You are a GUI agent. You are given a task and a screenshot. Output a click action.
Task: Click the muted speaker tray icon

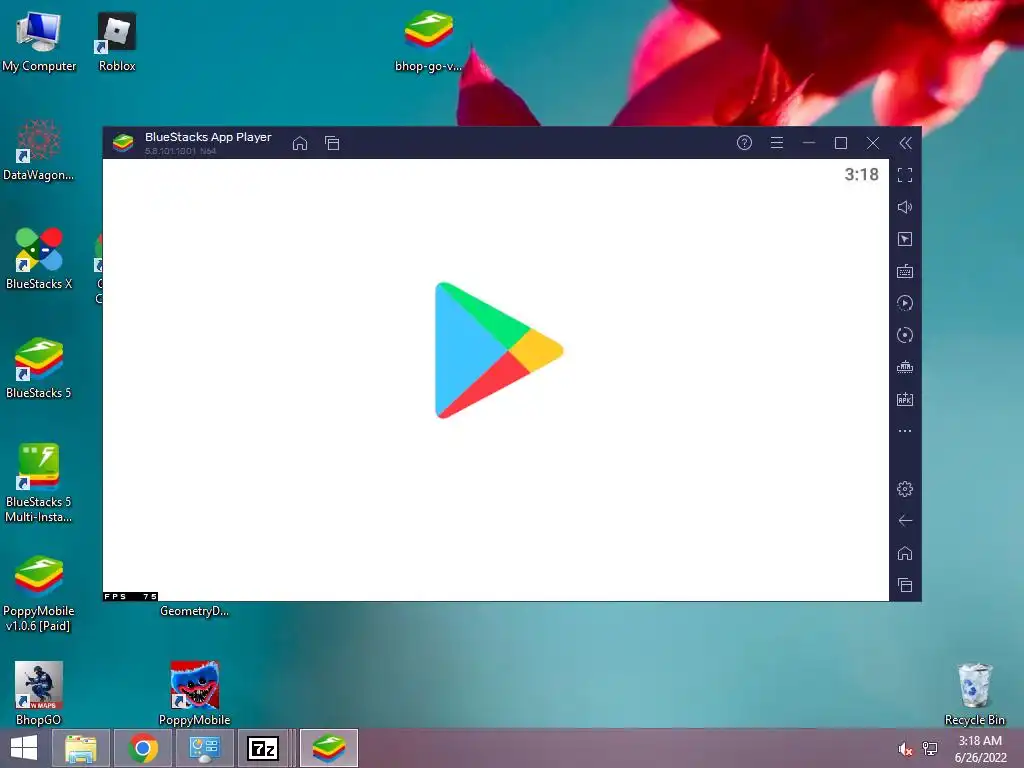tap(905, 749)
